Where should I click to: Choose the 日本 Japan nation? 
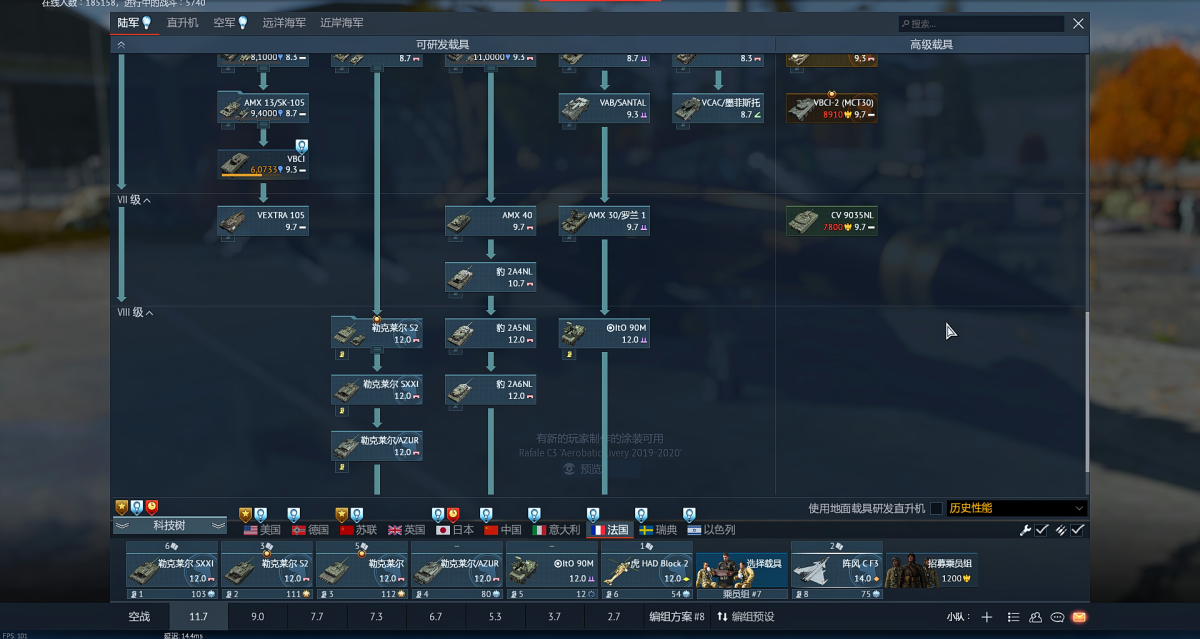[455, 530]
